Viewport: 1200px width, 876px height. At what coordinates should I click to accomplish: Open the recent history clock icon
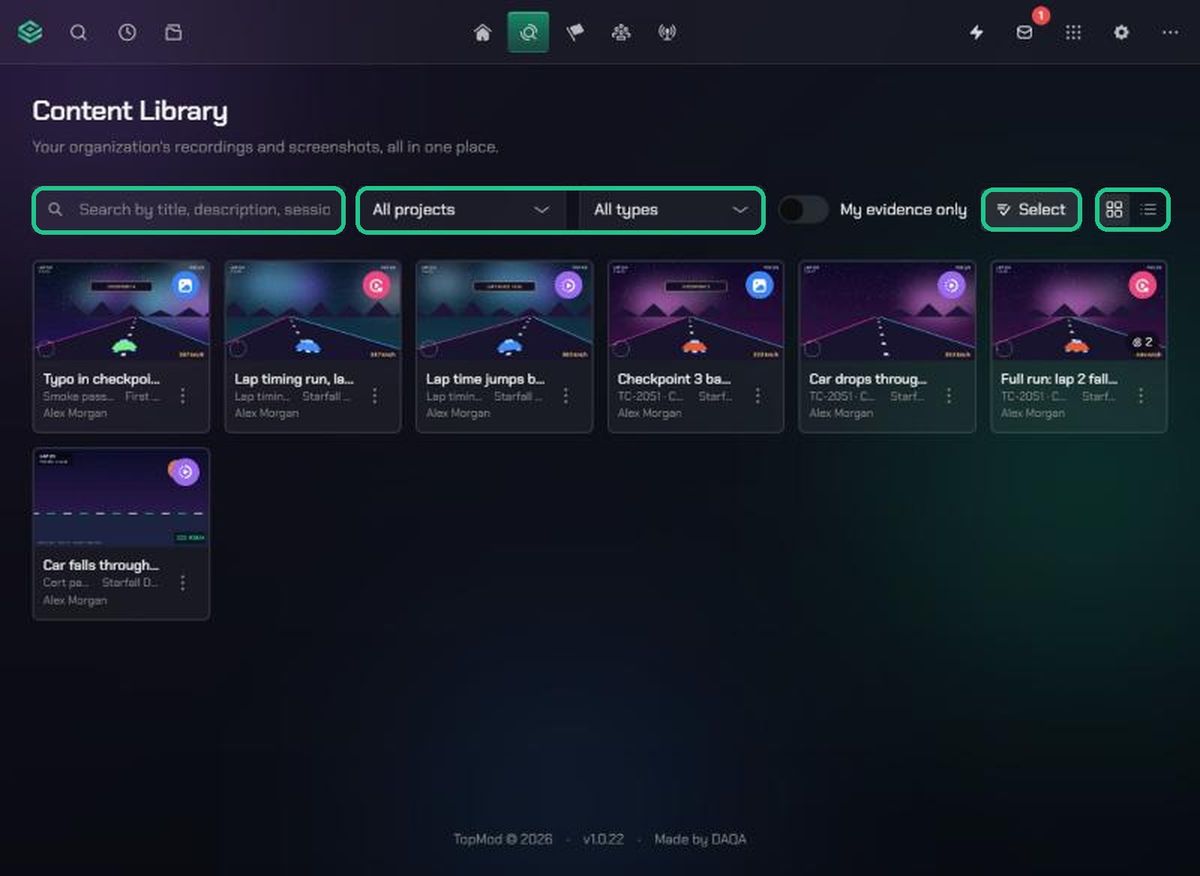click(x=127, y=32)
